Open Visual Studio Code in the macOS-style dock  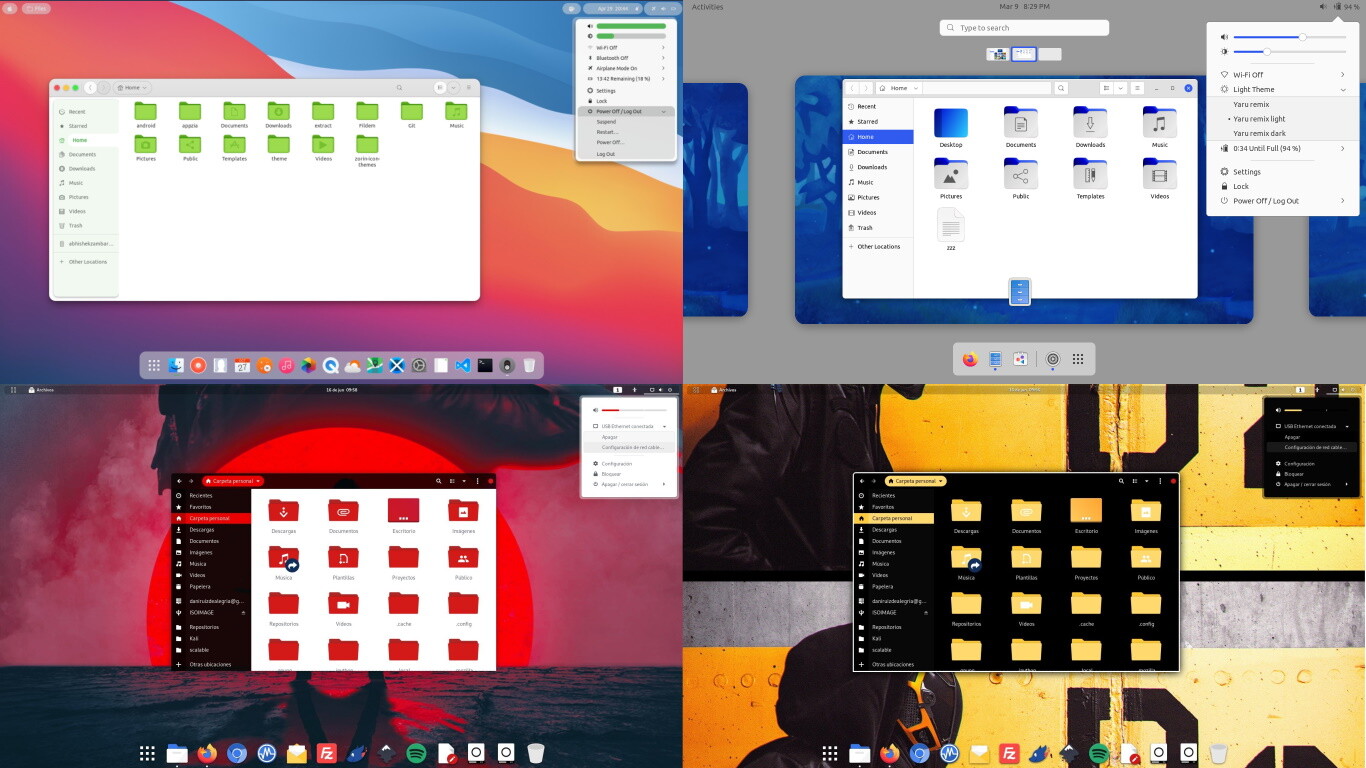pyautogui.click(x=462, y=366)
